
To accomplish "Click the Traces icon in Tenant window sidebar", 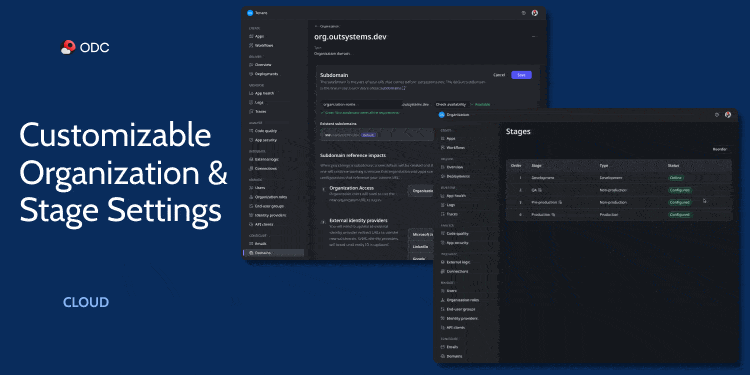I will pyautogui.click(x=251, y=111).
